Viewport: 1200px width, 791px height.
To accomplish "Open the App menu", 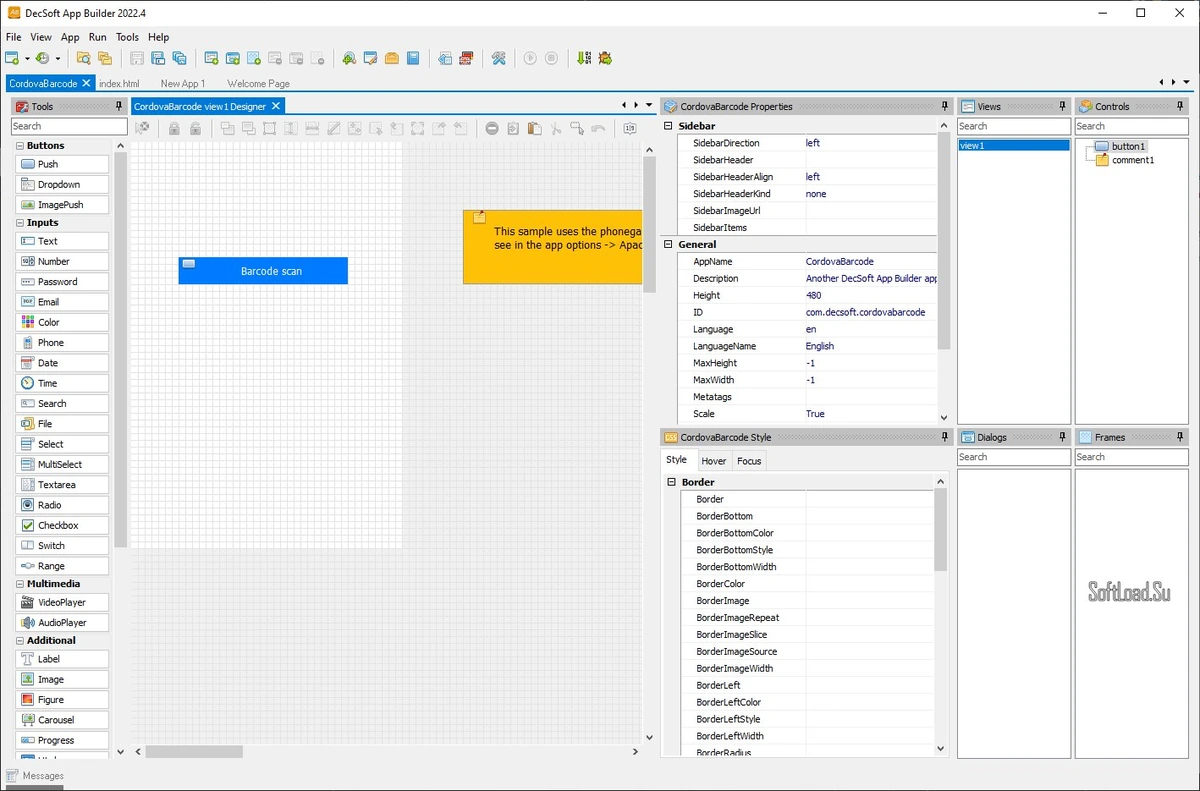I will tap(70, 37).
